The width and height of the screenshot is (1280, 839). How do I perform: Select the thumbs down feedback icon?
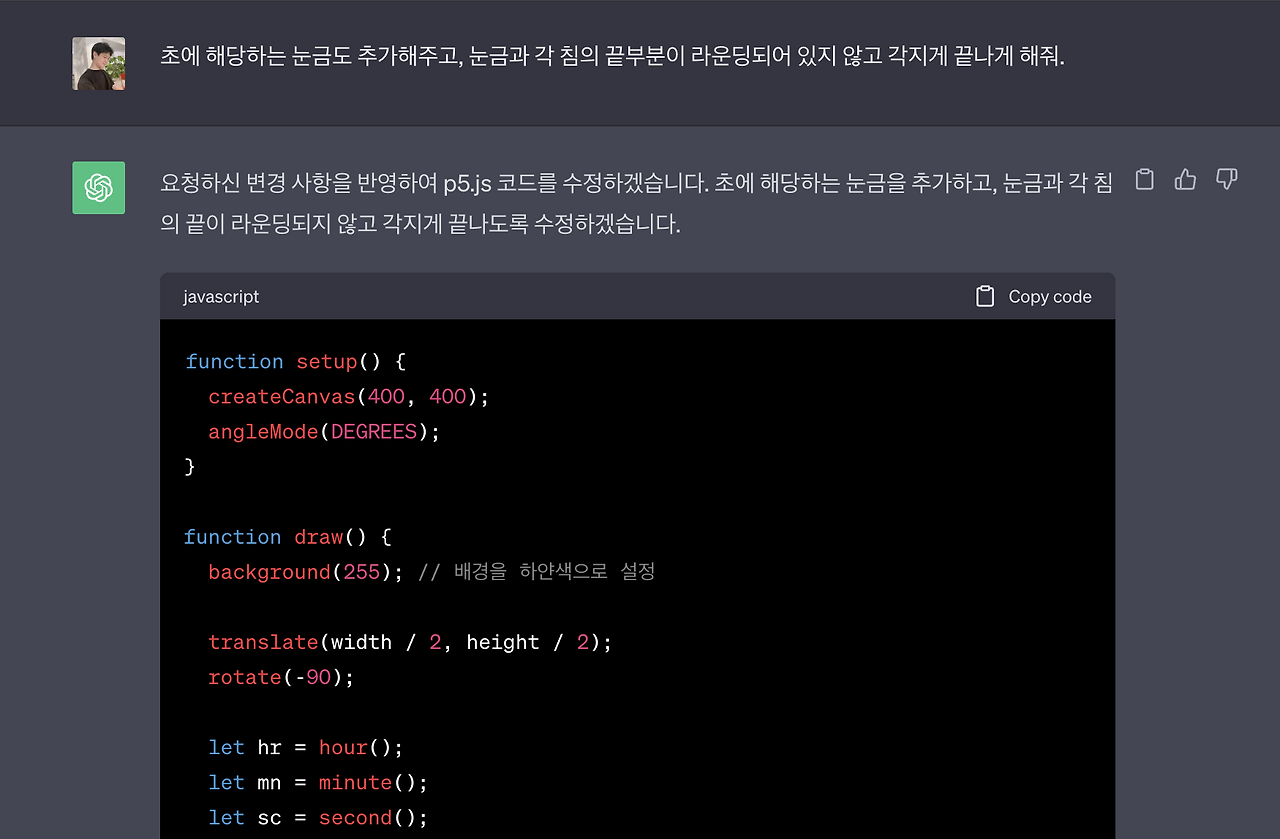click(1226, 179)
